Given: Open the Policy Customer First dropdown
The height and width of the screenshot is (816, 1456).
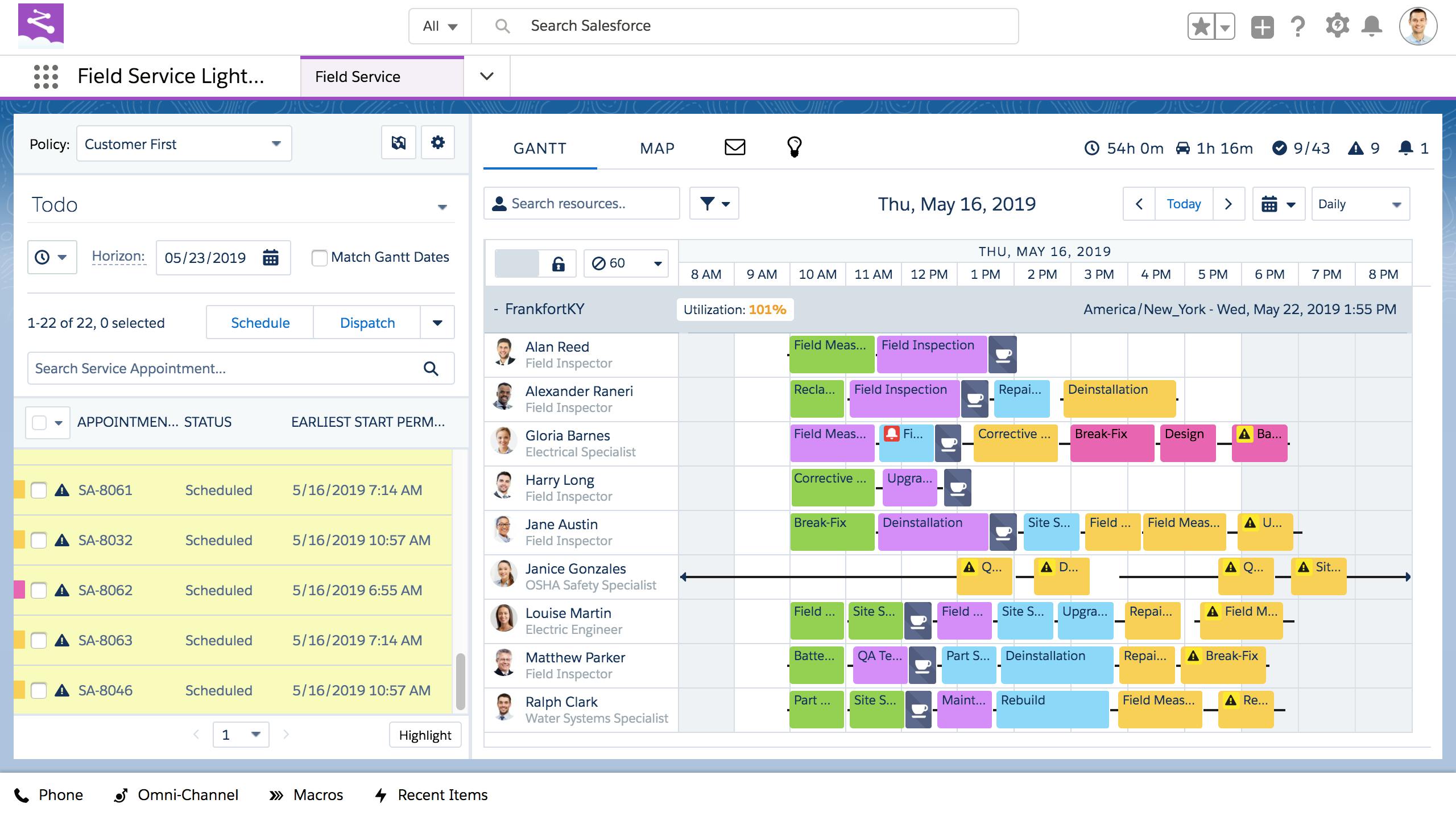Looking at the screenshot, I should coord(184,144).
